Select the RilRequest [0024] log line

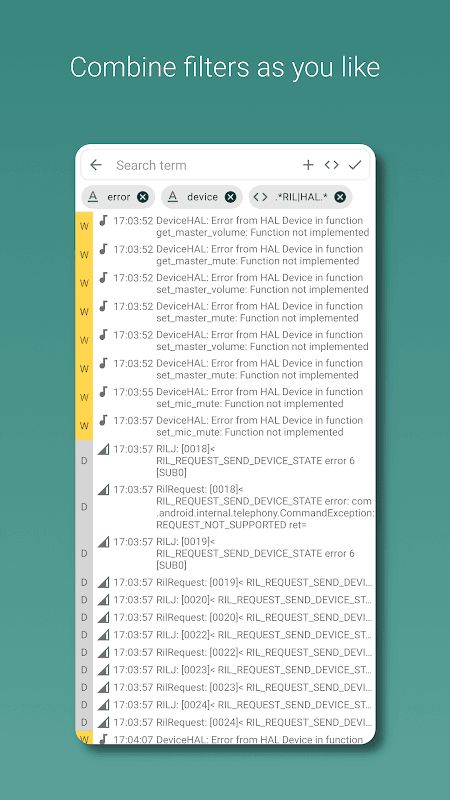click(x=226, y=722)
